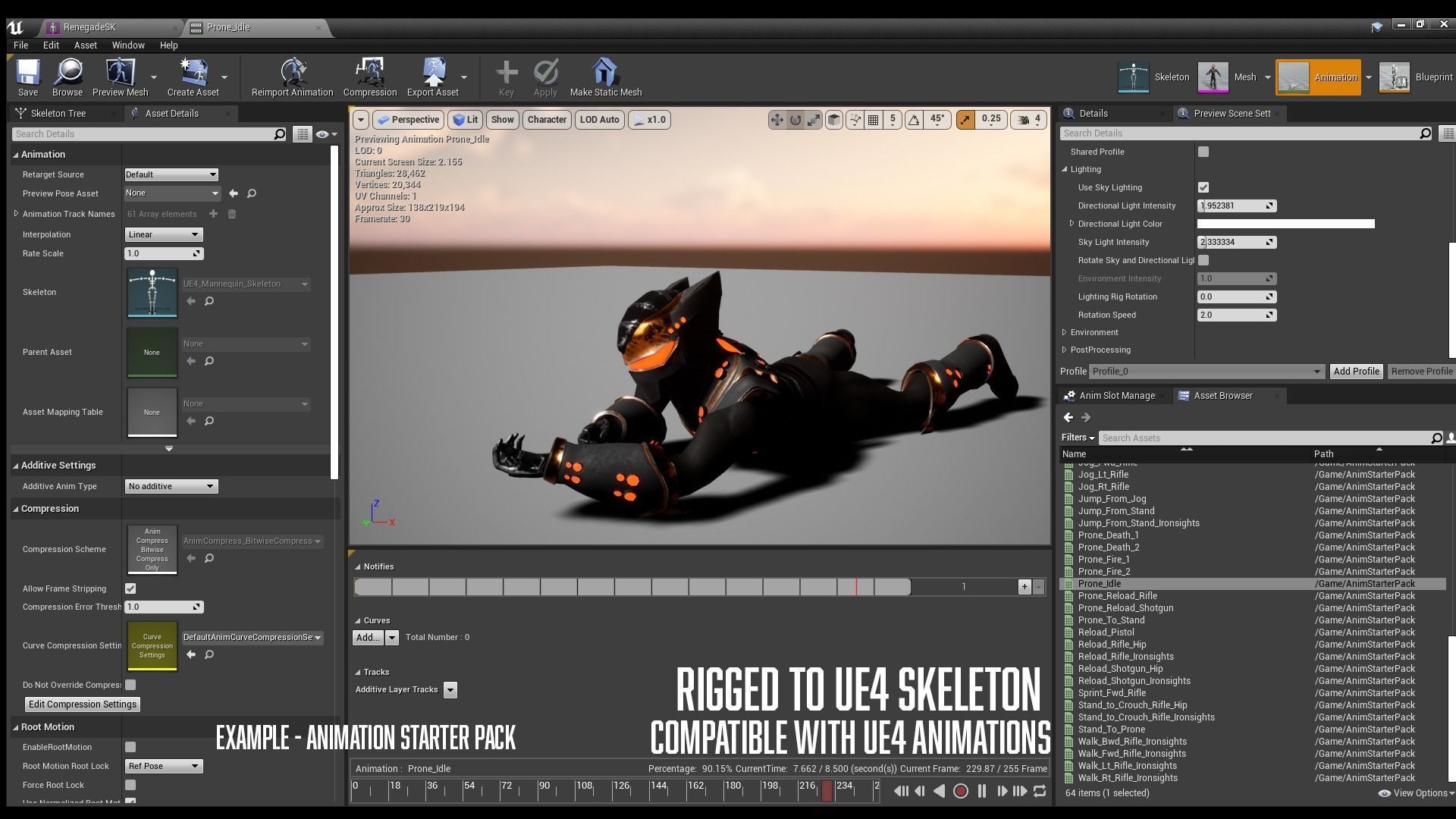The width and height of the screenshot is (1456, 819).
Task: Select the translate gizmo tool in viewport
Action: [x=777, y=120]
